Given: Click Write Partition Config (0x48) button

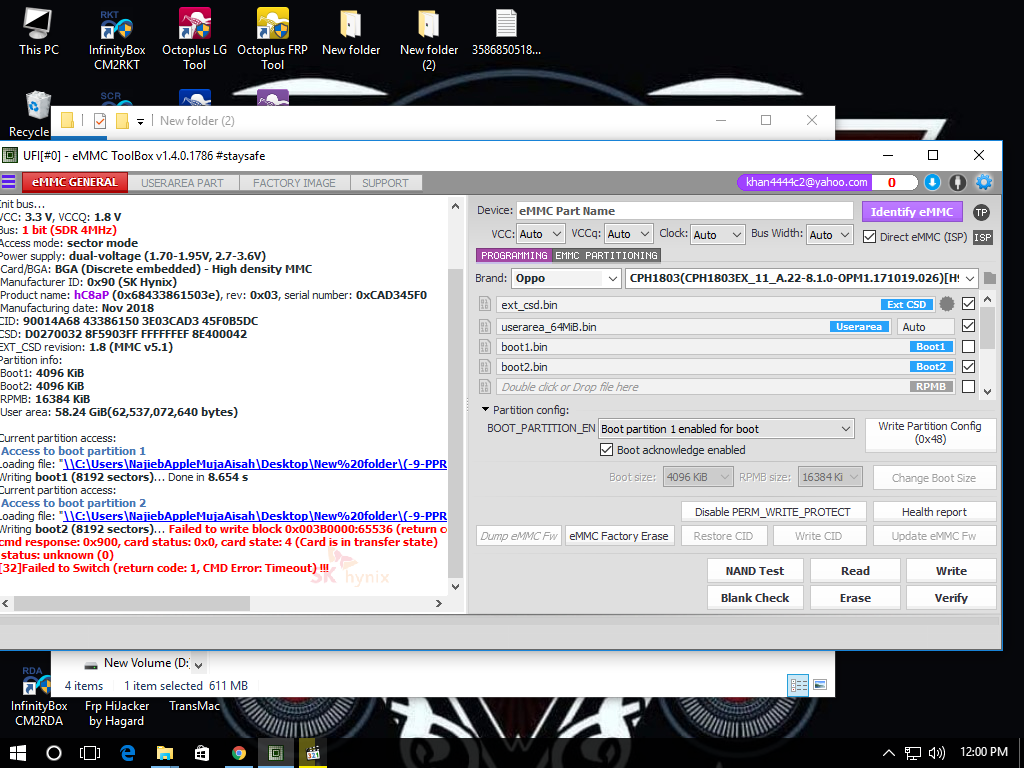Looking at the screenshot, I should click(x=930, y=433).
